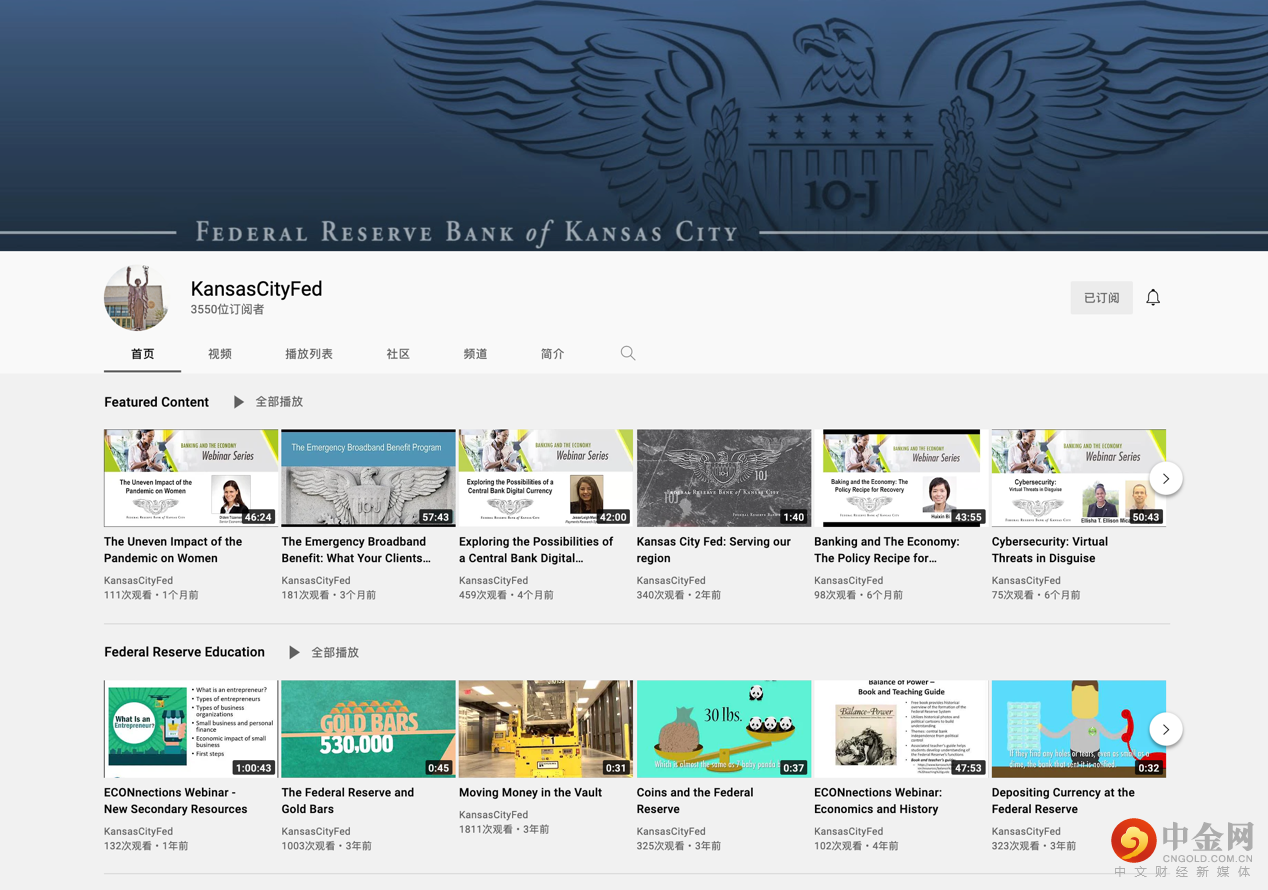Click title The Emergency Broadband Benefit
1268x890 pixels.
click(356, 550)
